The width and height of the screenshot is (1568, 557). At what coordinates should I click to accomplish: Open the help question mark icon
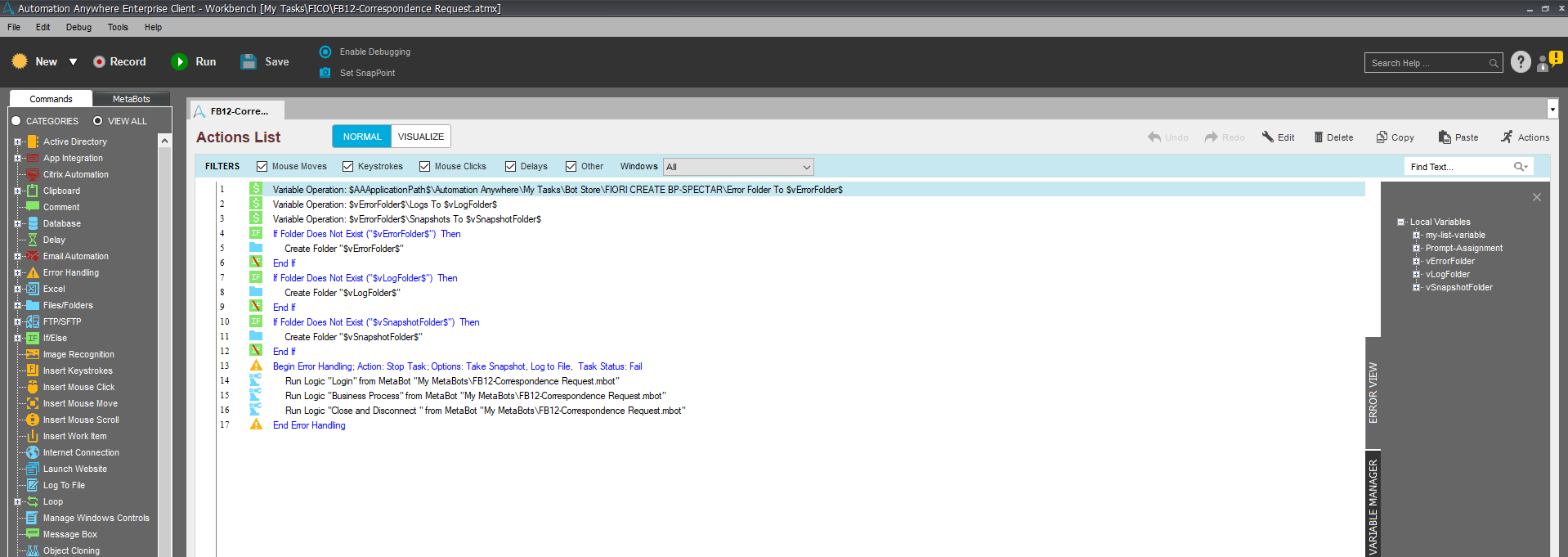[x=1521, y=62]
